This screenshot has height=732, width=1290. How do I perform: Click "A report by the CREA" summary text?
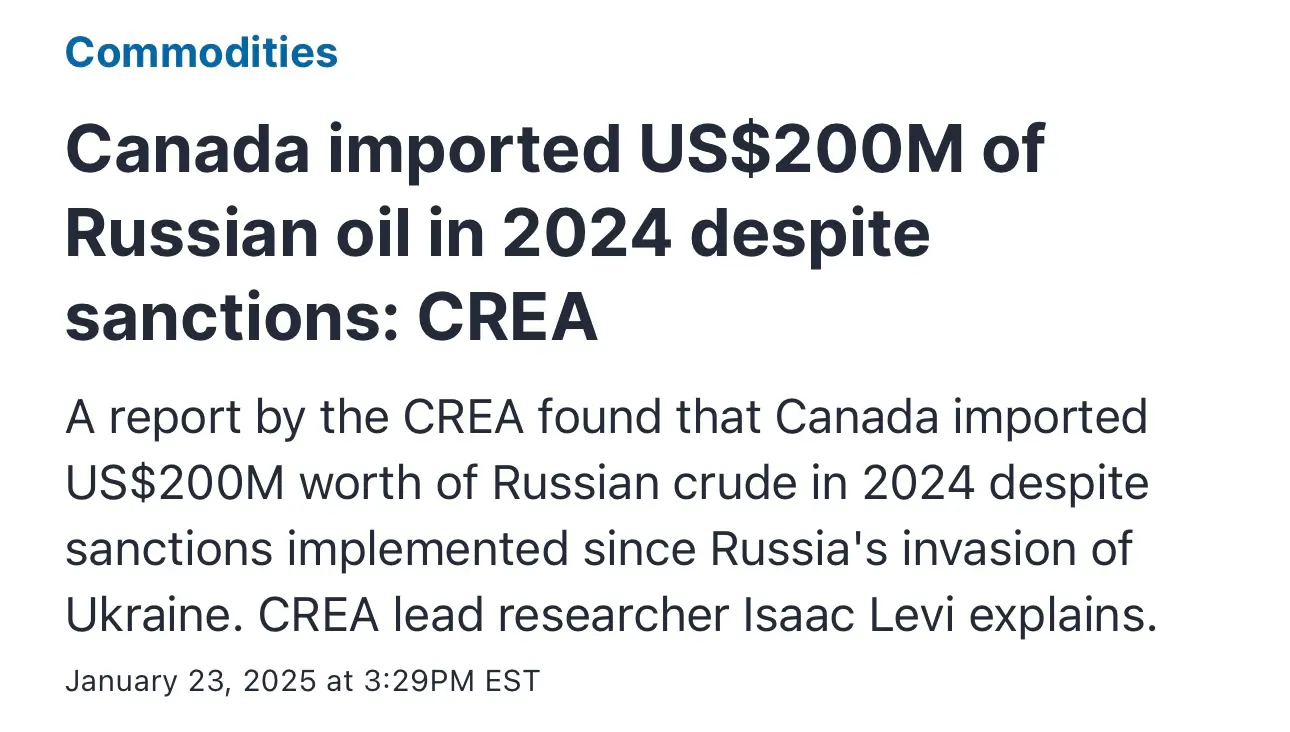296,418
